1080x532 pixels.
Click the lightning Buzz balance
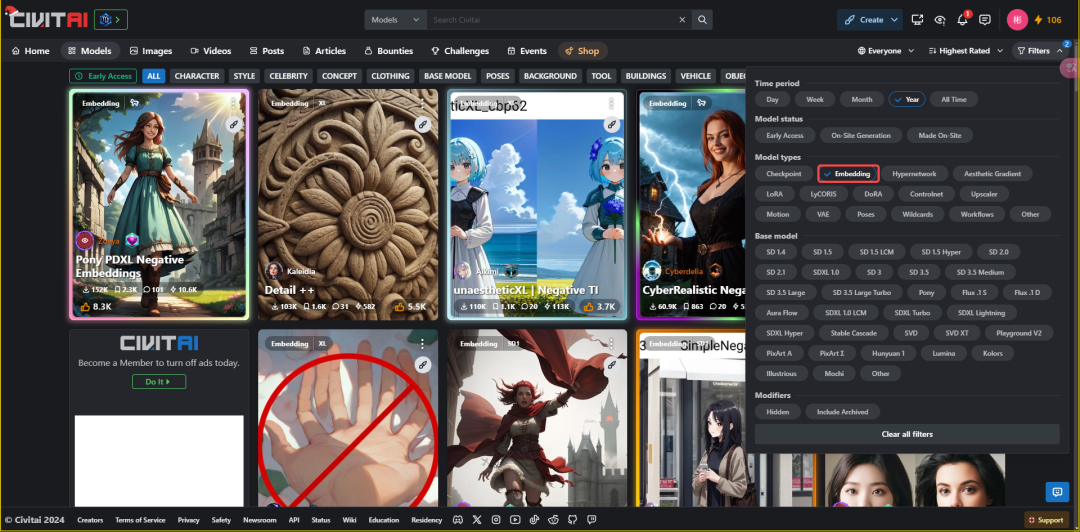pos(1048,19)
